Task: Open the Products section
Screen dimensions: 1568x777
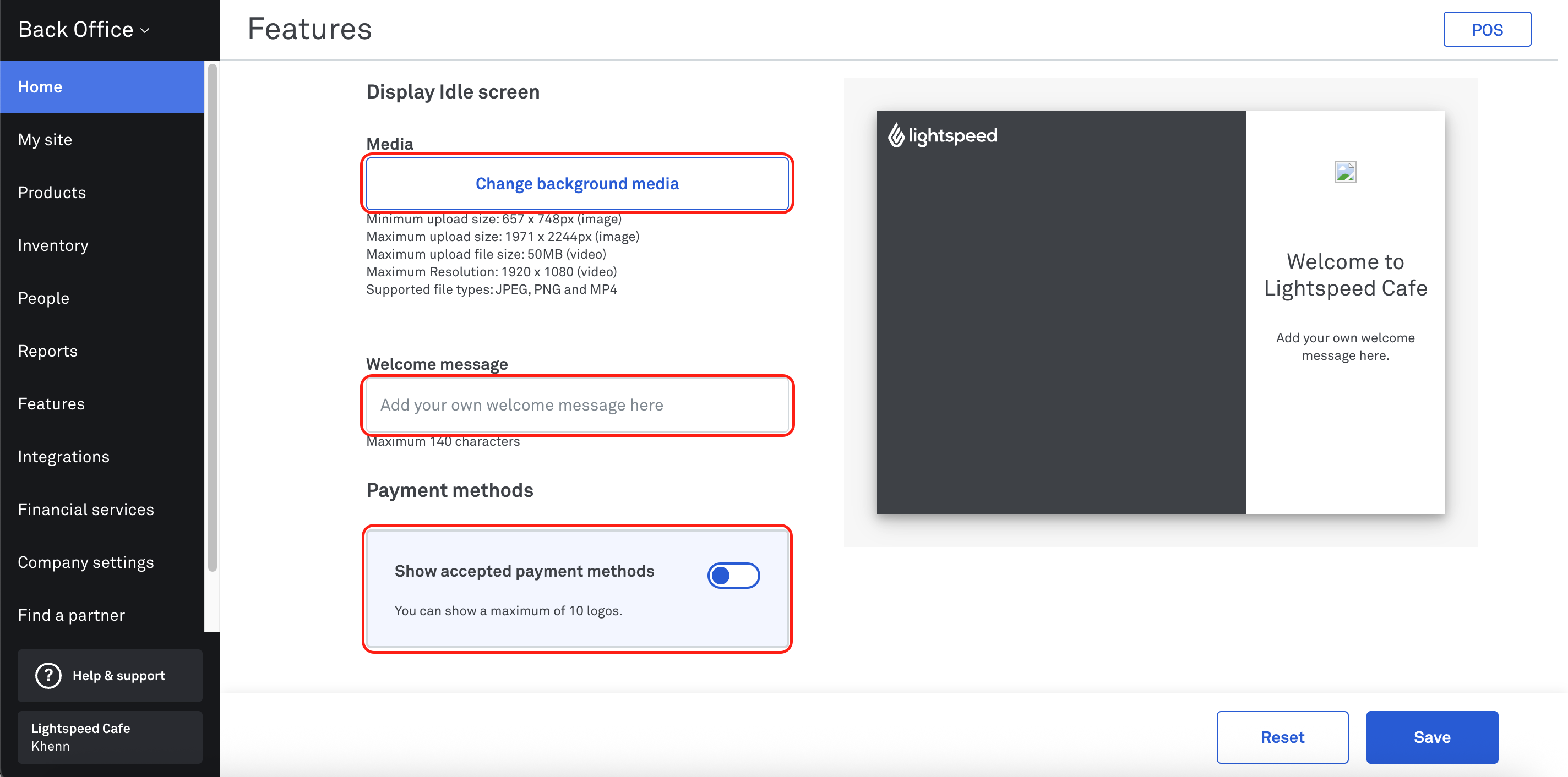Action: click(x=102, y=193)
